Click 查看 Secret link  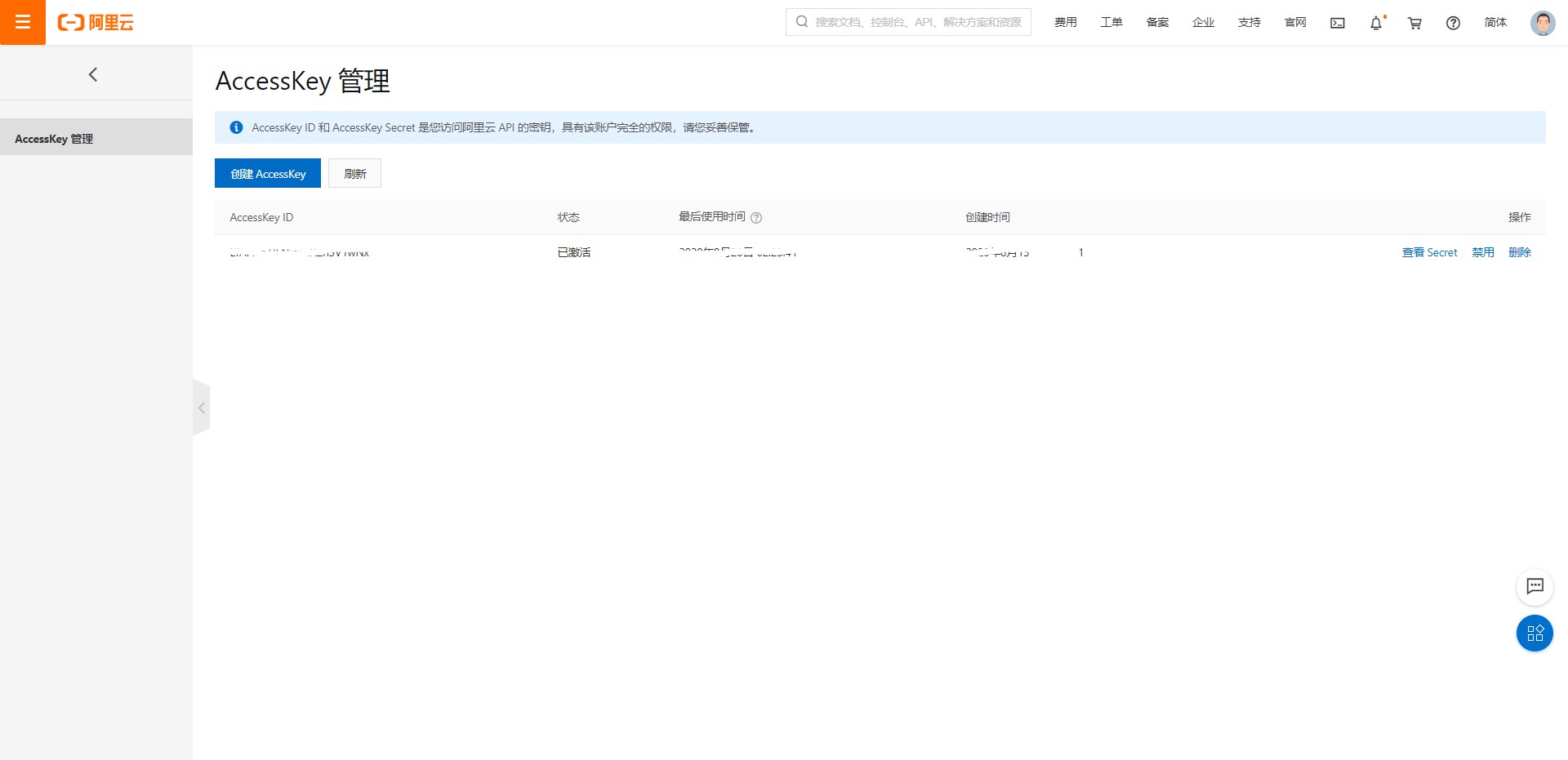coord(1429,252)
